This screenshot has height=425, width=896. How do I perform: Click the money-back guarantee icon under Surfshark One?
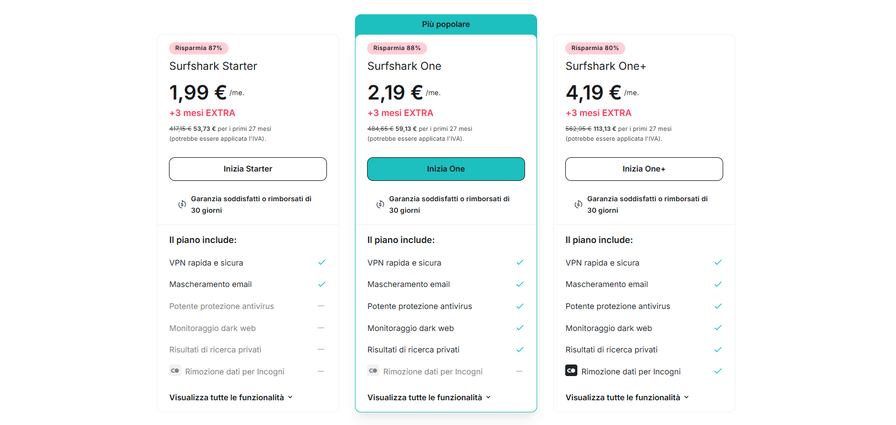click(x=380, y=204)
